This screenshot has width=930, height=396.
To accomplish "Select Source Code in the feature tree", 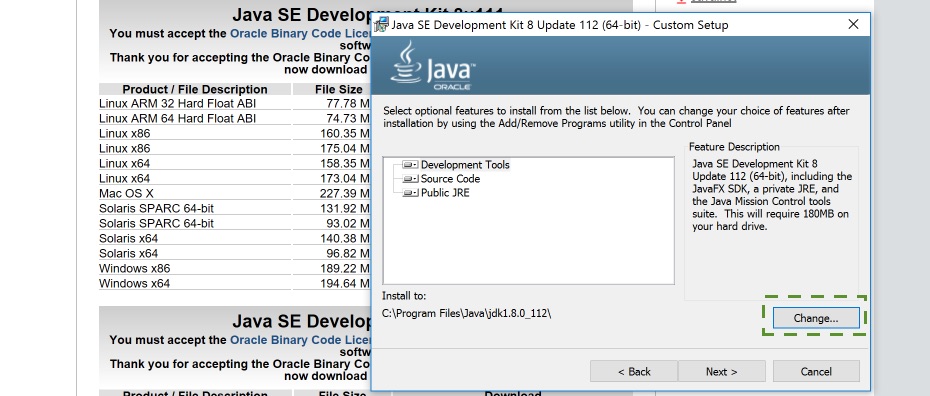I will [450, 179].
